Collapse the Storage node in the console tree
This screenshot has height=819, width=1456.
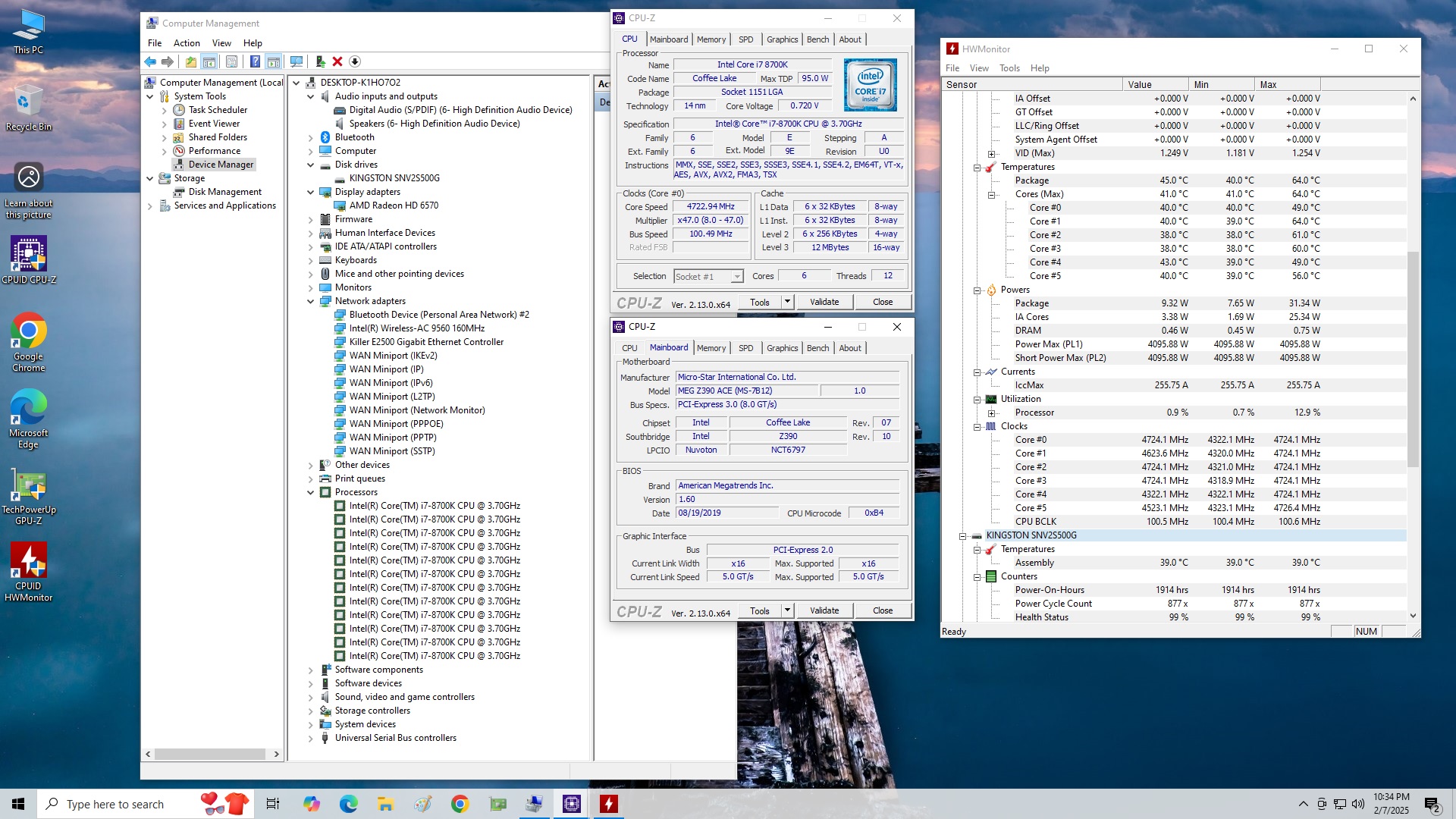[x=149, y=178]
